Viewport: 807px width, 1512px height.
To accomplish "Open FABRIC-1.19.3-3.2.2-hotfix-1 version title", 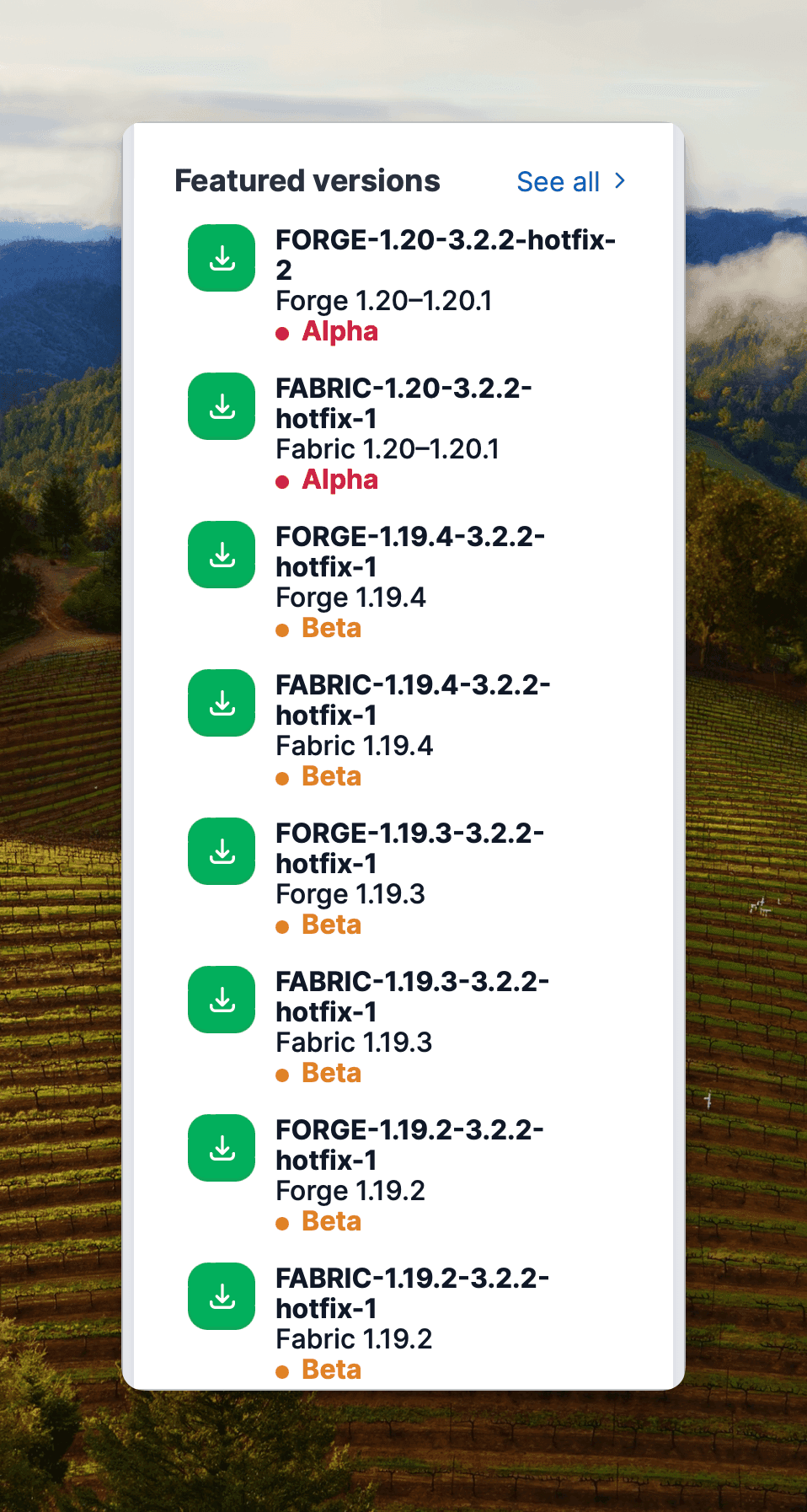I will [412, 996].
